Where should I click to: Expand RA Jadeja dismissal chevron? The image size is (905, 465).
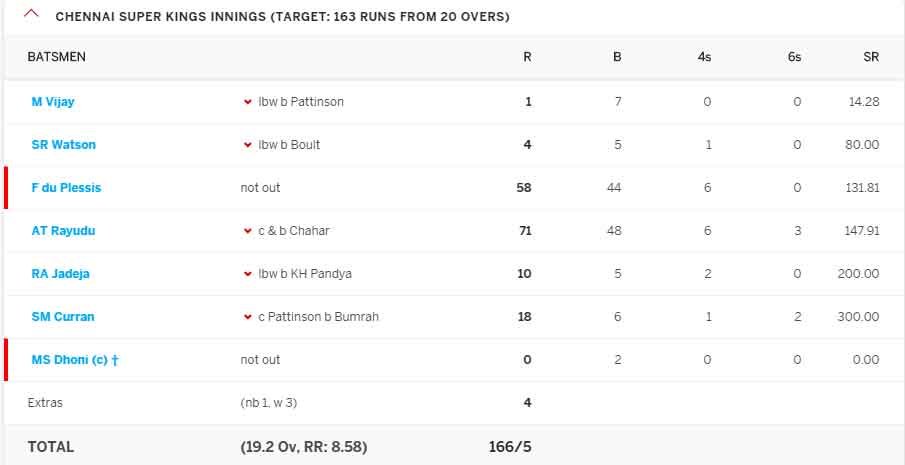(247, 274)
